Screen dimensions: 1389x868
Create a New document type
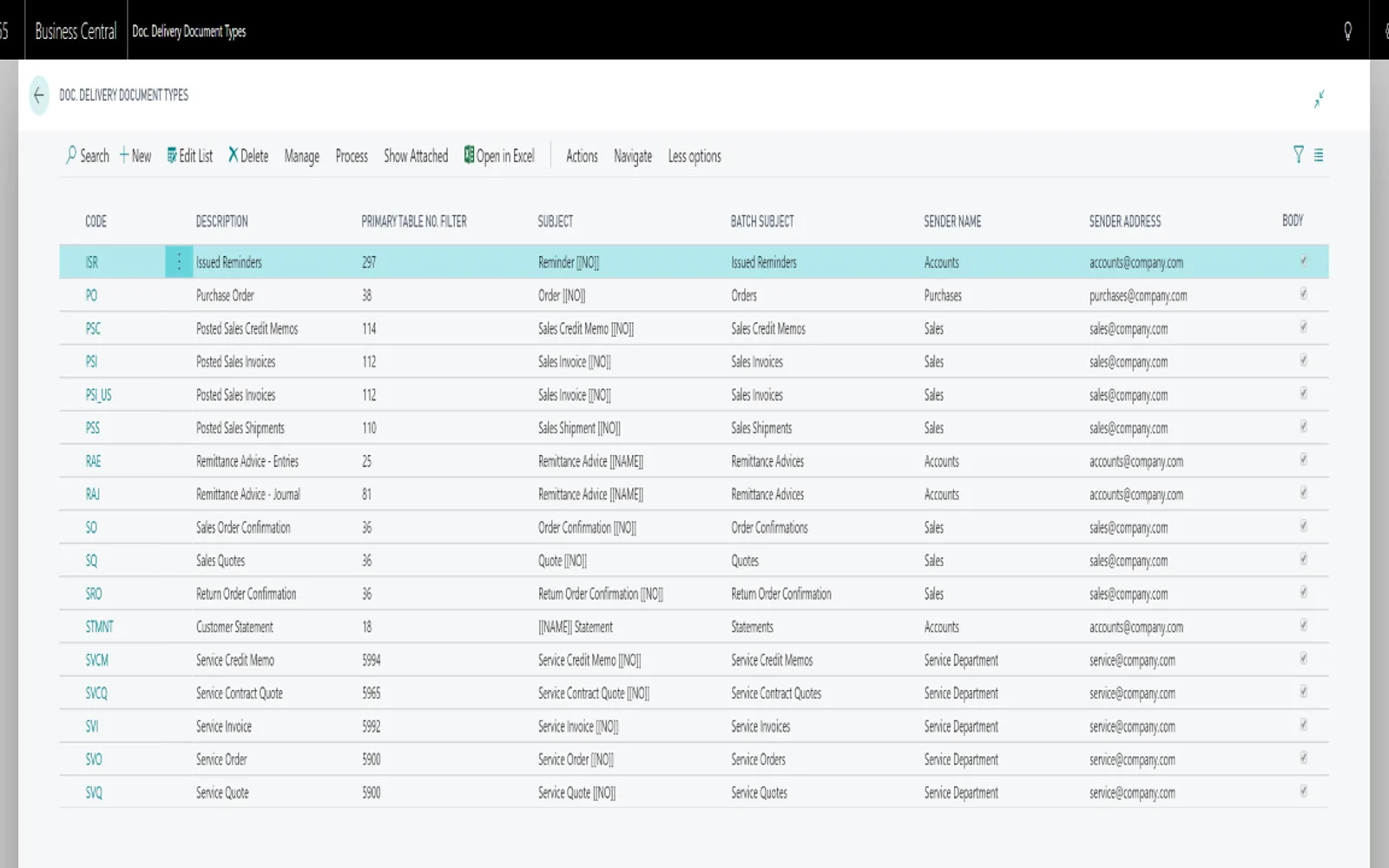(135, 155)
